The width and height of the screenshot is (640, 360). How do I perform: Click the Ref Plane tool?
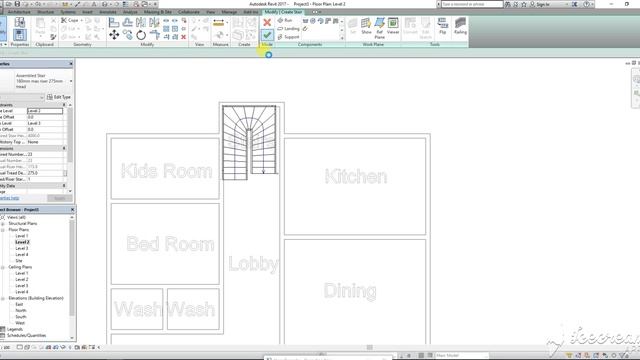click(380, 28)
